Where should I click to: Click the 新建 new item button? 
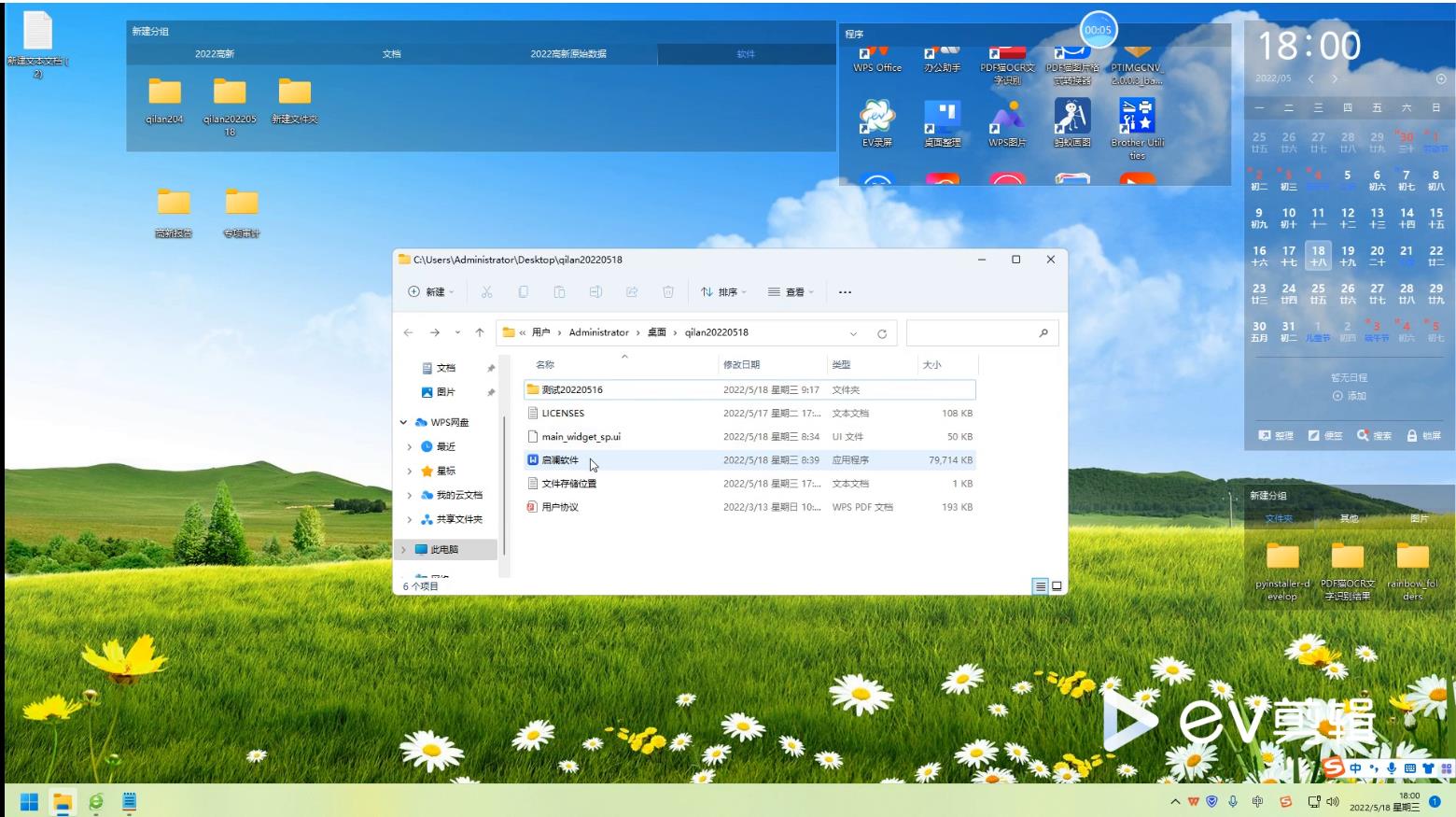[x=431, y=292]
